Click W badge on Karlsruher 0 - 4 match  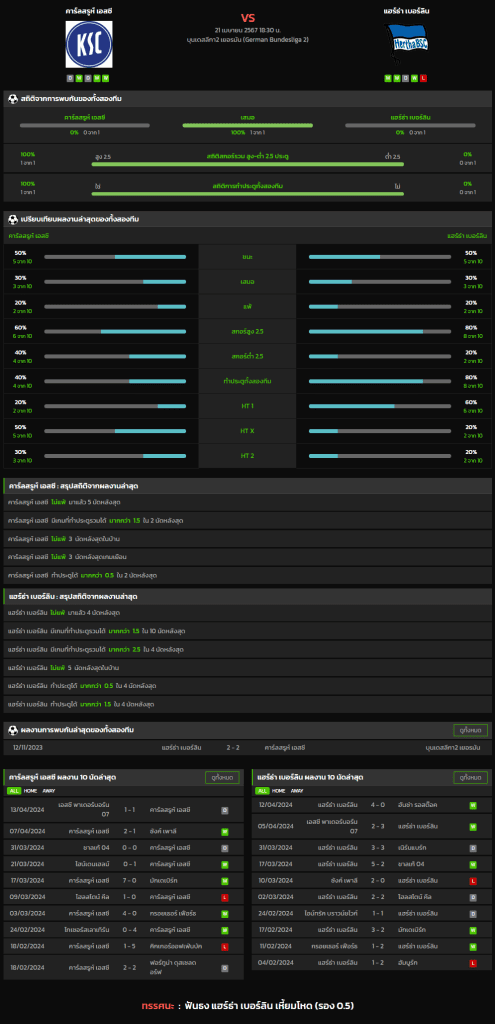pos(225,928)
